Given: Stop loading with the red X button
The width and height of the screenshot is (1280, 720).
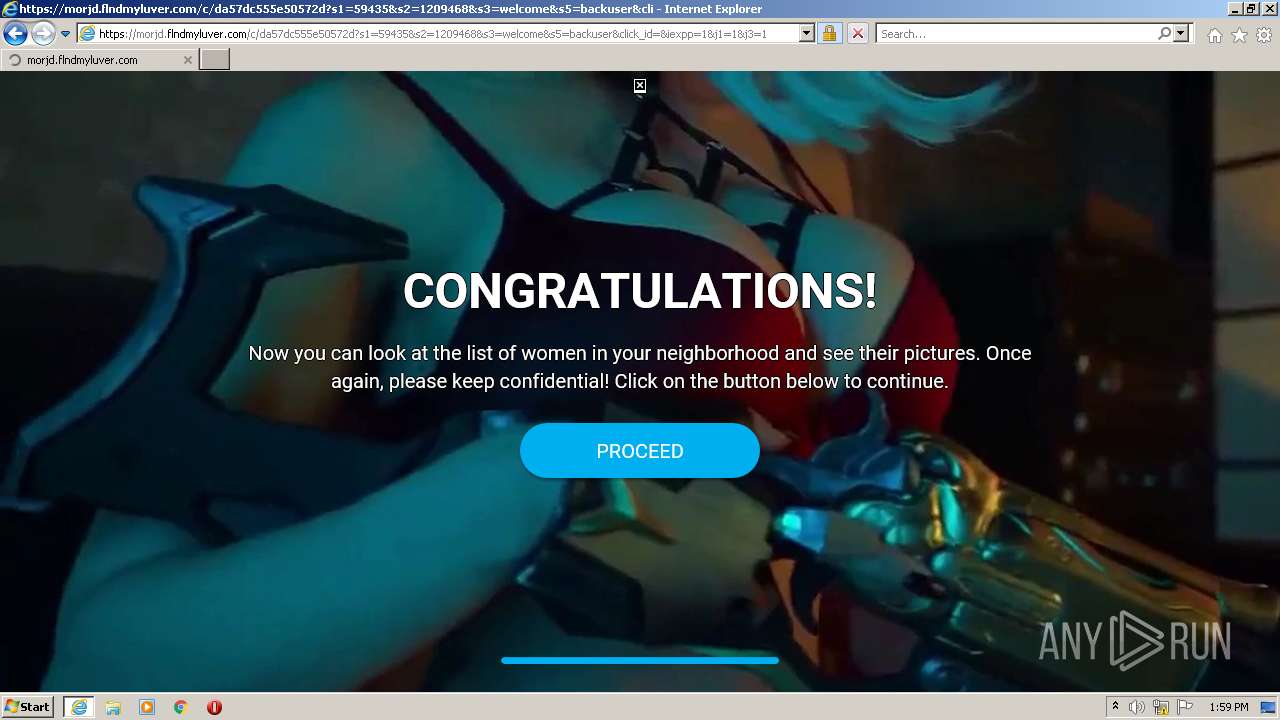Looking at the screenshot, I should coord(858,34).
